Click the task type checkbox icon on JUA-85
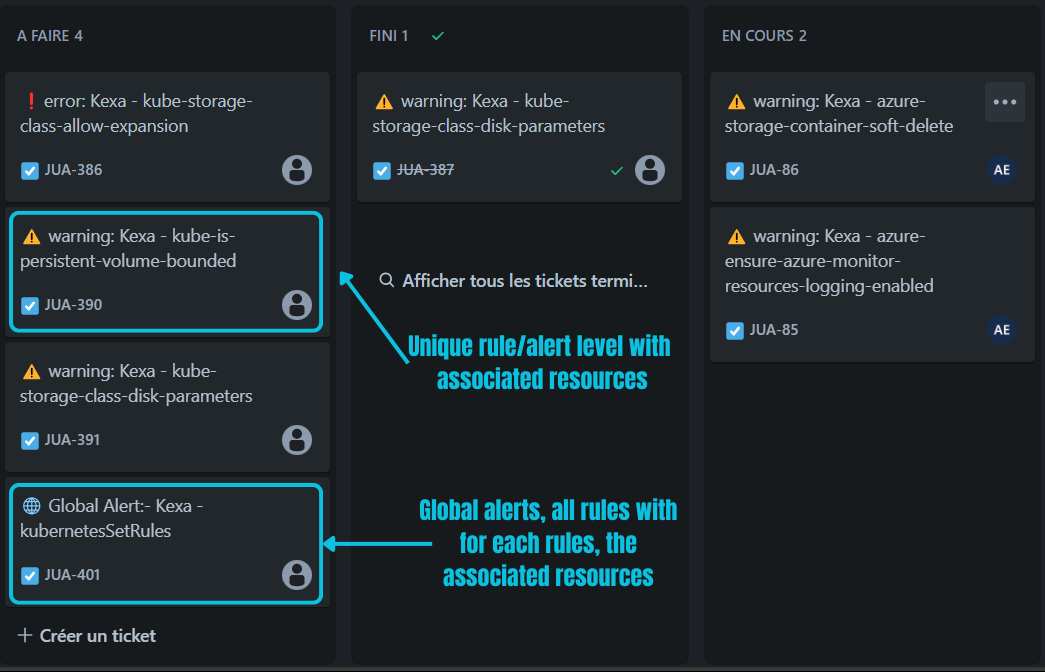The width and height of the screenshot is (1045, 672). 735,330
